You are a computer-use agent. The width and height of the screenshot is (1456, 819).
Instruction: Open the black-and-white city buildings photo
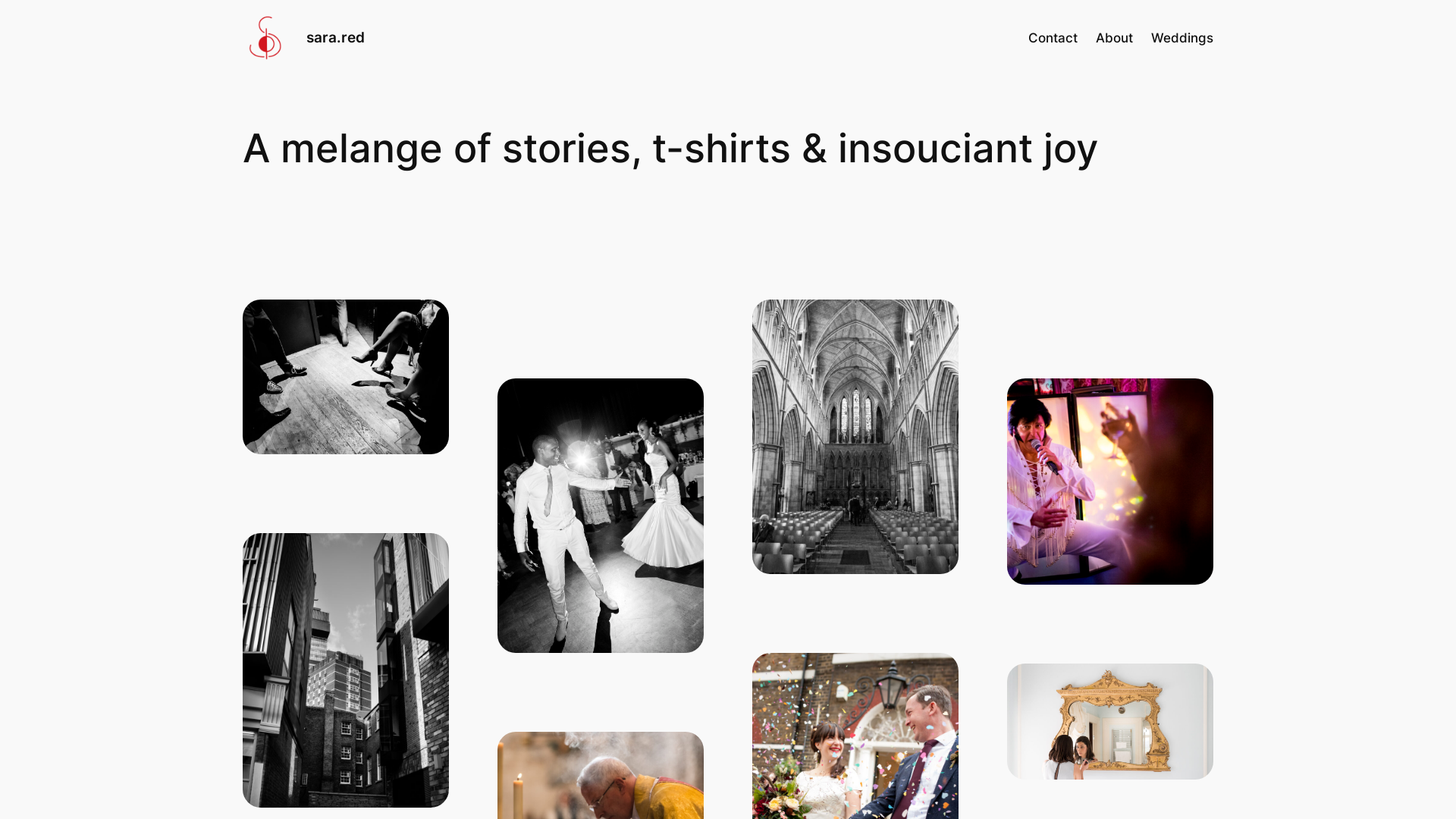(346, 670)
